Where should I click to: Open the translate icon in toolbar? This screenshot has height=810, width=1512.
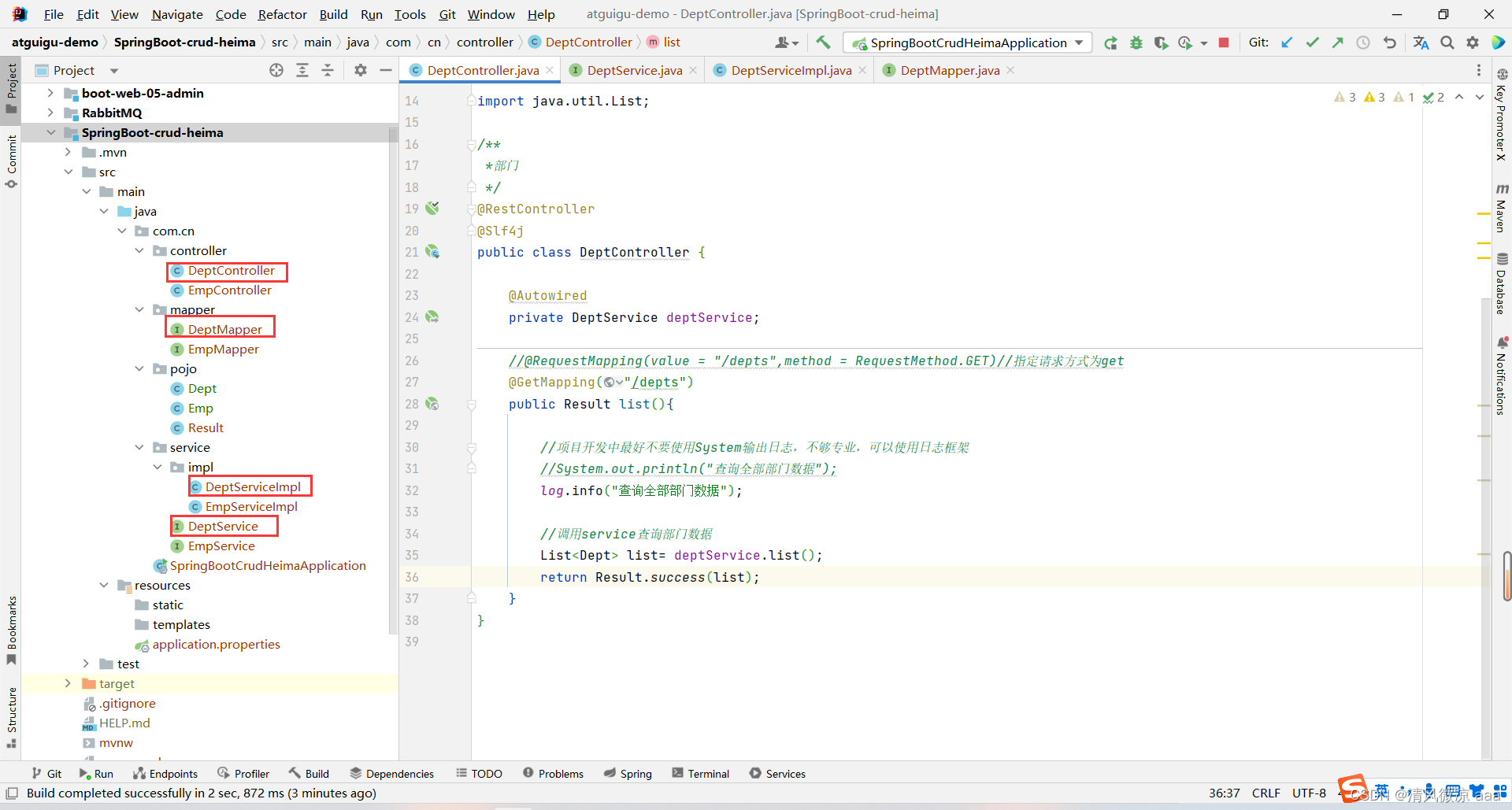tap(1421, 43)
